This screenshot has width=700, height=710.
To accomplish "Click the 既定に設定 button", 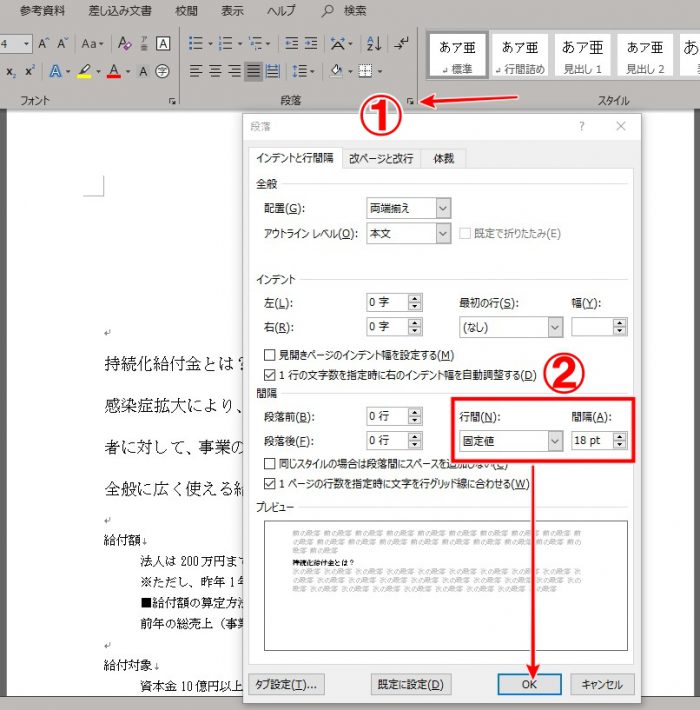I will [x=411, y=684].
